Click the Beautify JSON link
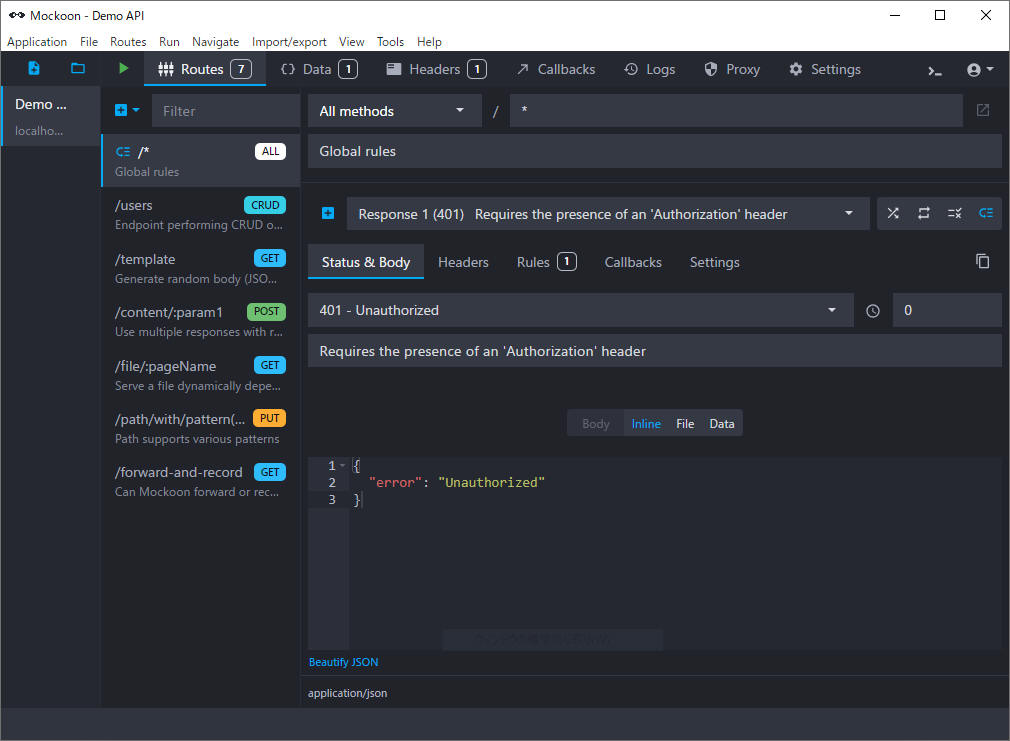The image size is (1010, 741). click(343, 662)
